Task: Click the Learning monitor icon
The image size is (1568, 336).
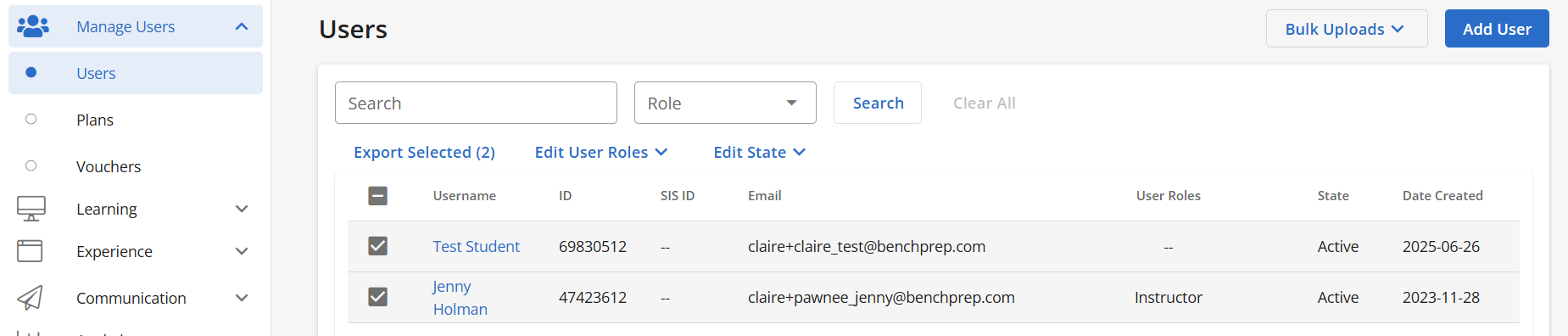Action: (x=31, y=209)
